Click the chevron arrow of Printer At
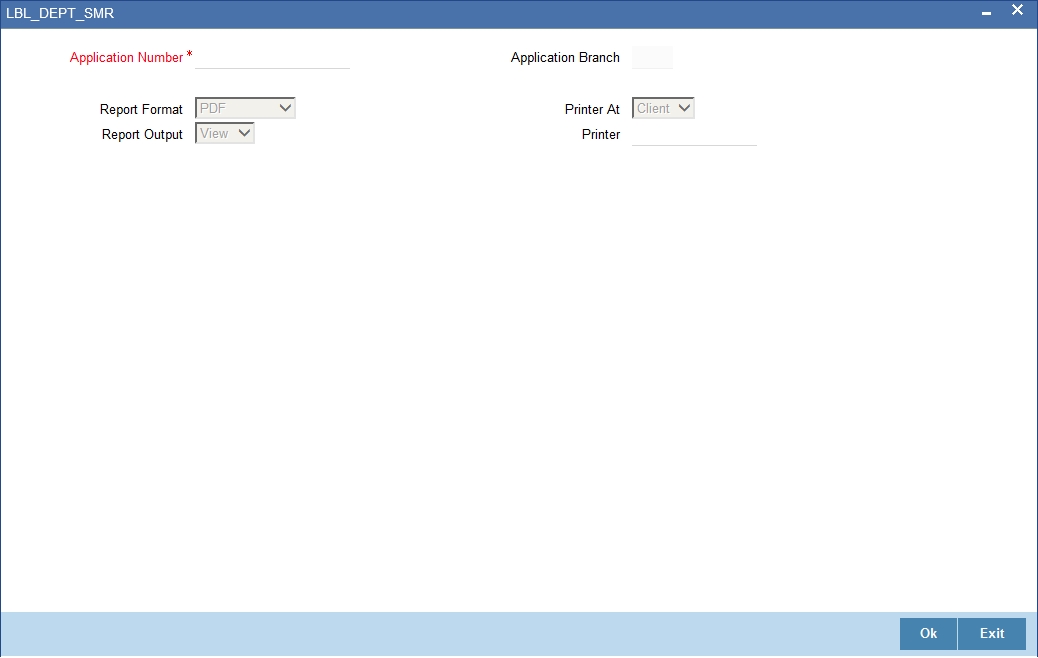Viewport: 1038px width, 658px height. [684, 108]
